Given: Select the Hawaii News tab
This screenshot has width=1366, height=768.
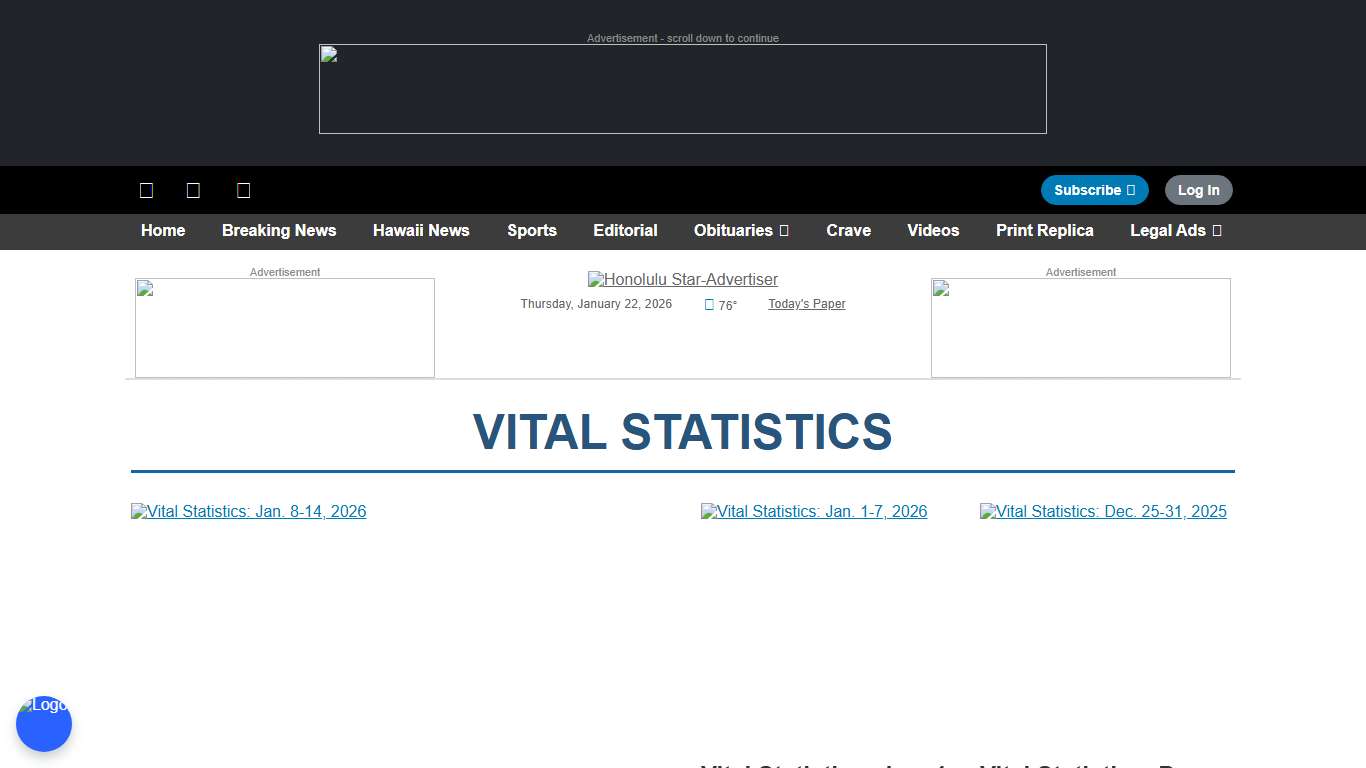Looking at the screenshot, I should coord(421,231).
